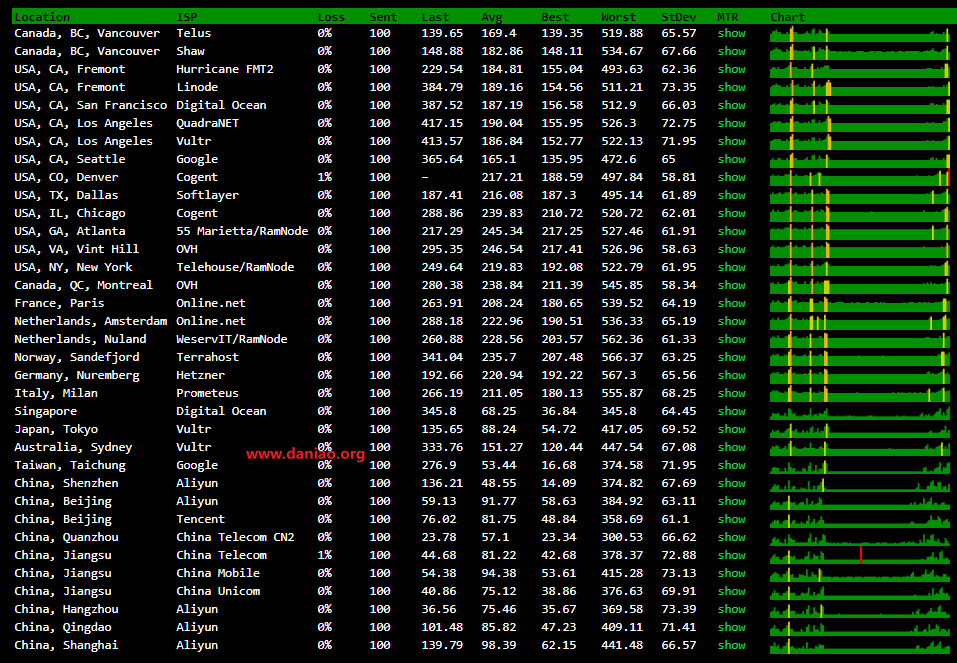Click the Loss column header
This screenshot has height=663, width=957.
click(331, 17)
